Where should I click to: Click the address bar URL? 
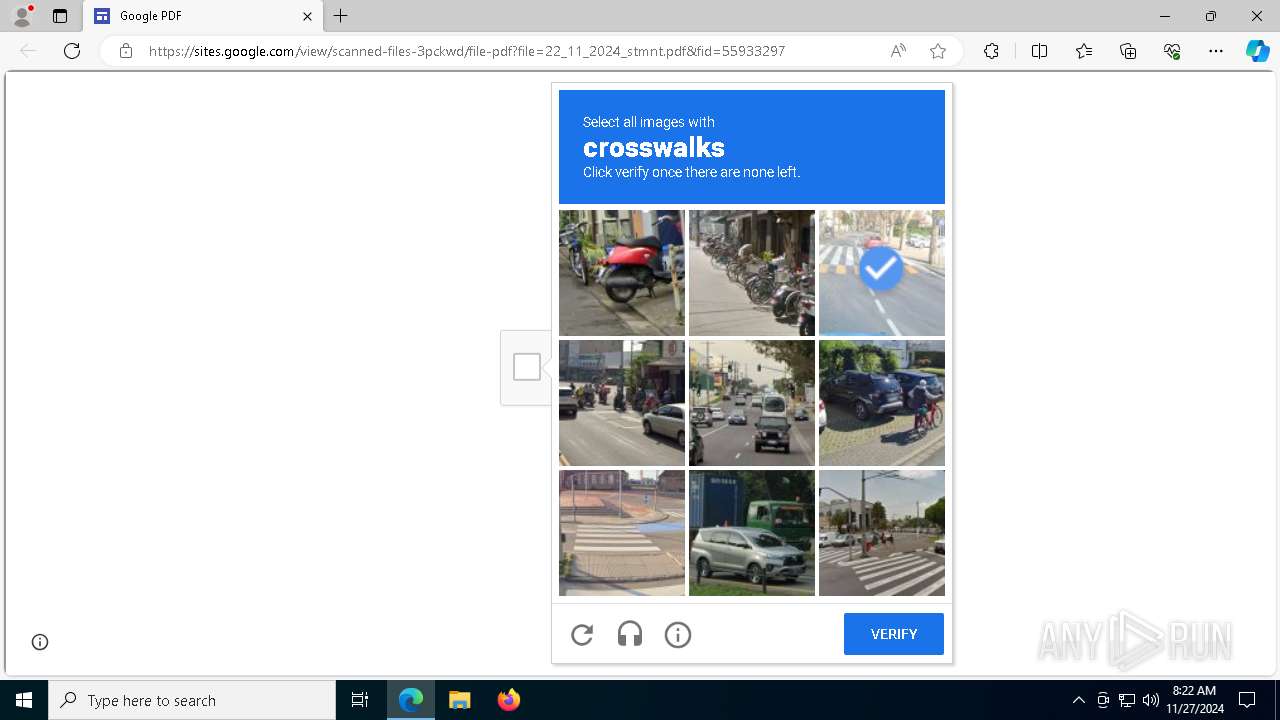(467, 51)
